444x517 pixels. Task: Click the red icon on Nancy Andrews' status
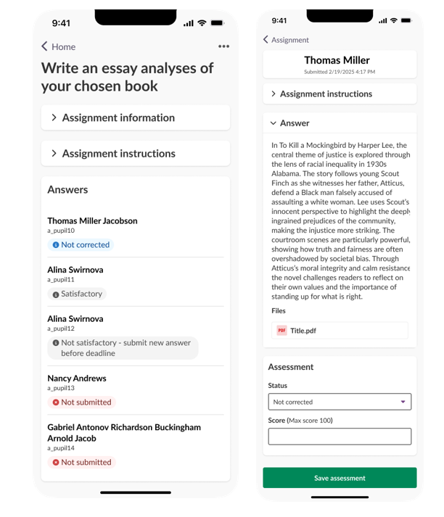(x=56, y=402)
